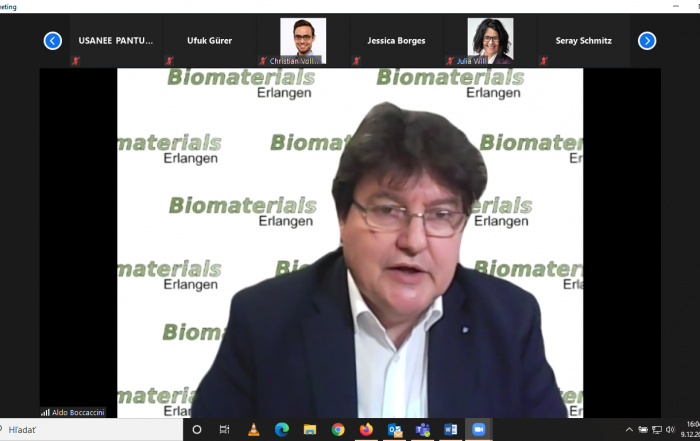700x441 pixels.
Task: Select Seray Schmitz participant tile
Action: [x=583, y=41]
